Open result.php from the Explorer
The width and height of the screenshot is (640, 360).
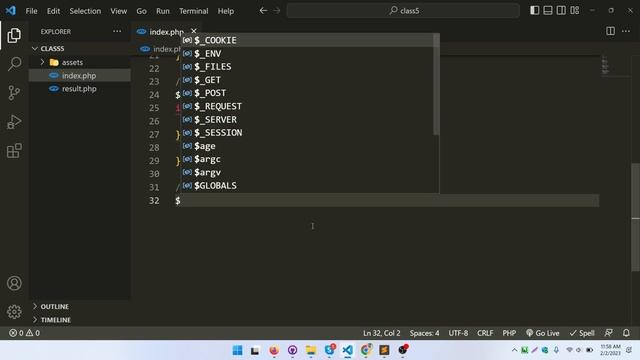tap(79, 89)
